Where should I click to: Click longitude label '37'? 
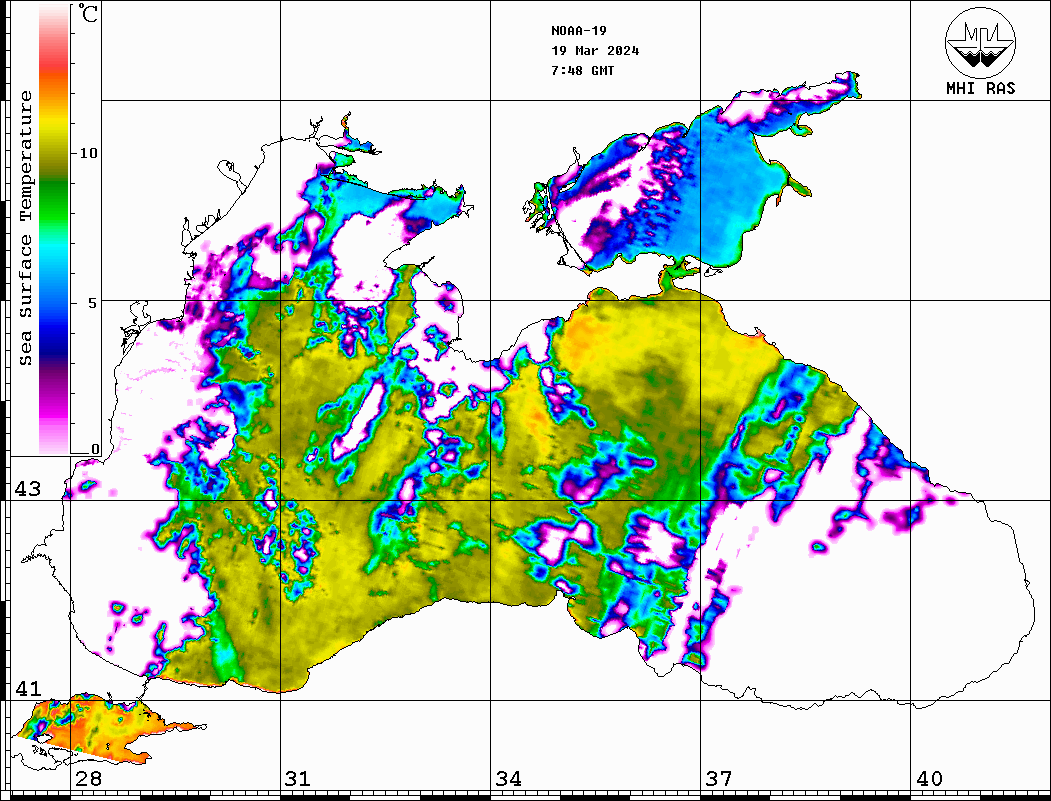click(x=719, y=778)
